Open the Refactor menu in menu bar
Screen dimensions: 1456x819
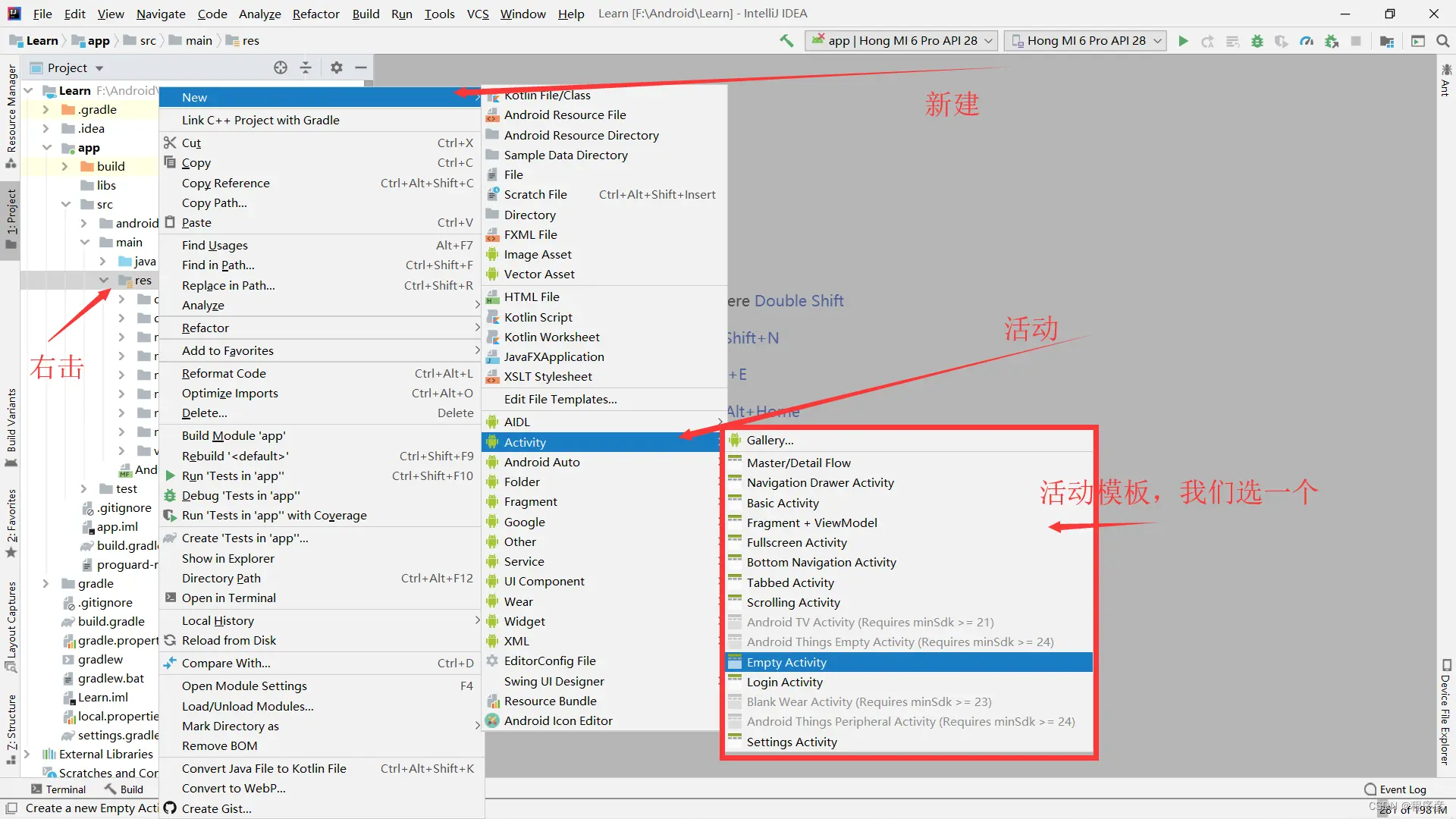coord(316,14)
